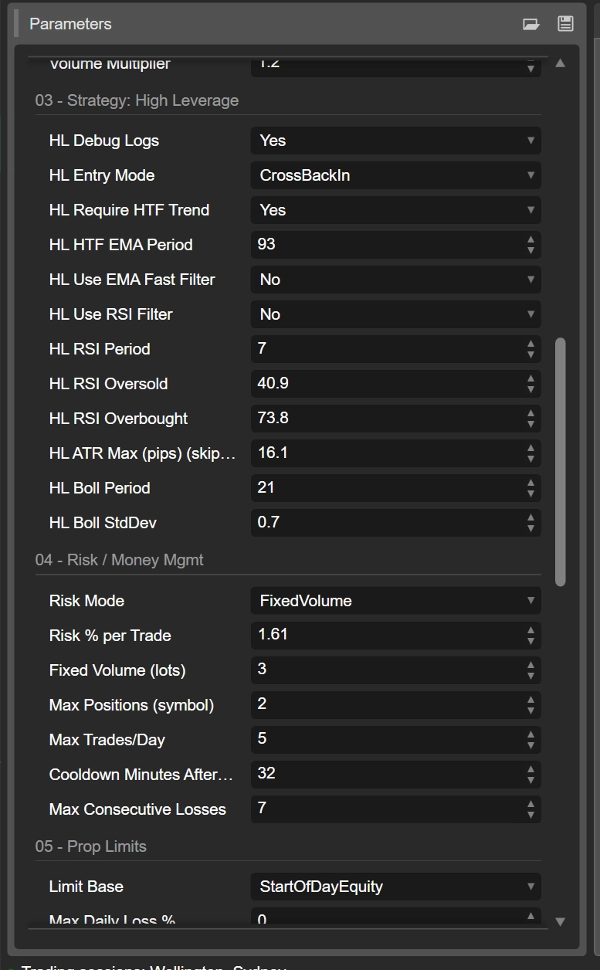Increase HL HTF EMA Period with up arrow
This screenshot has height=970, width=600.
pyautogui.click(x=531, y=239)
